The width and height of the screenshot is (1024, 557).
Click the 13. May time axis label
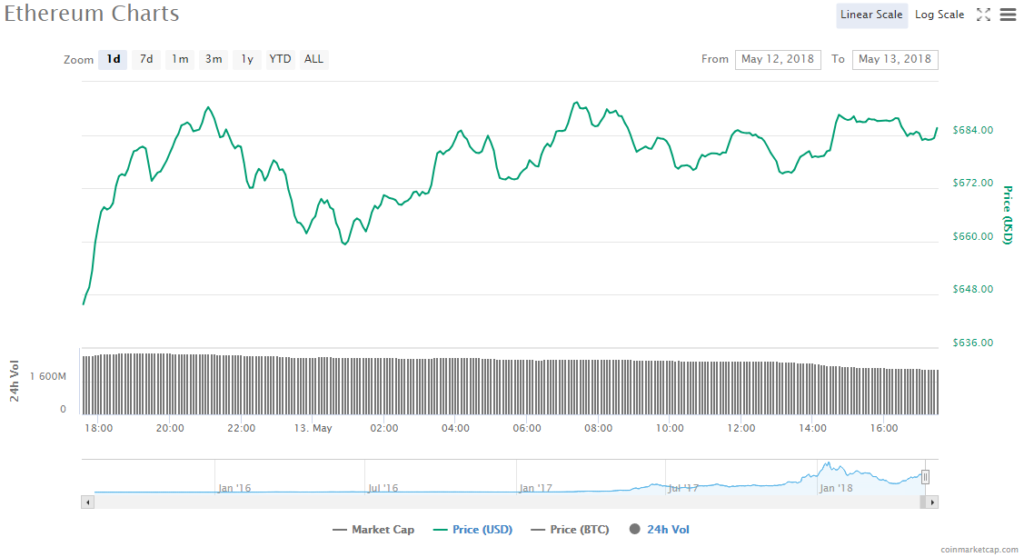(313, 428)
